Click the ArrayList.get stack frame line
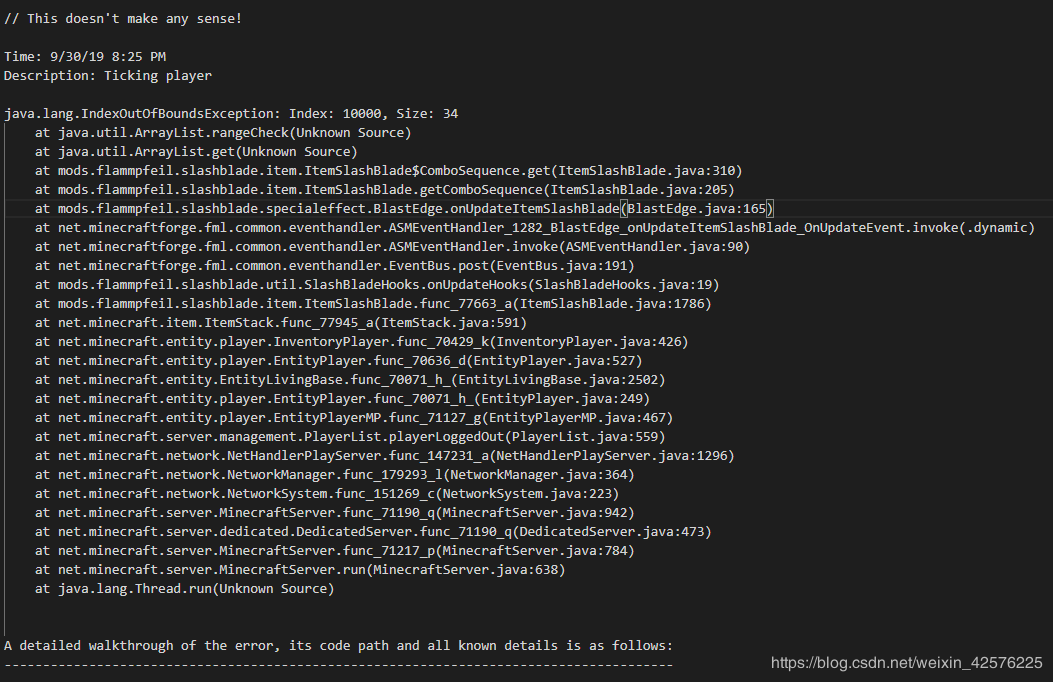 [195, 152]
